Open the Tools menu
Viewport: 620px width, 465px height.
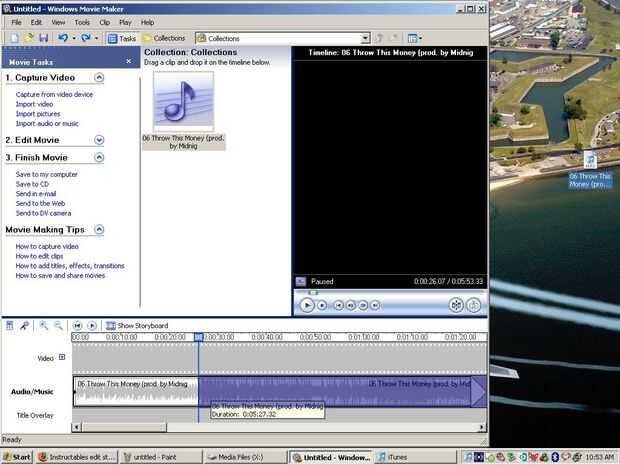click(82, 22)
